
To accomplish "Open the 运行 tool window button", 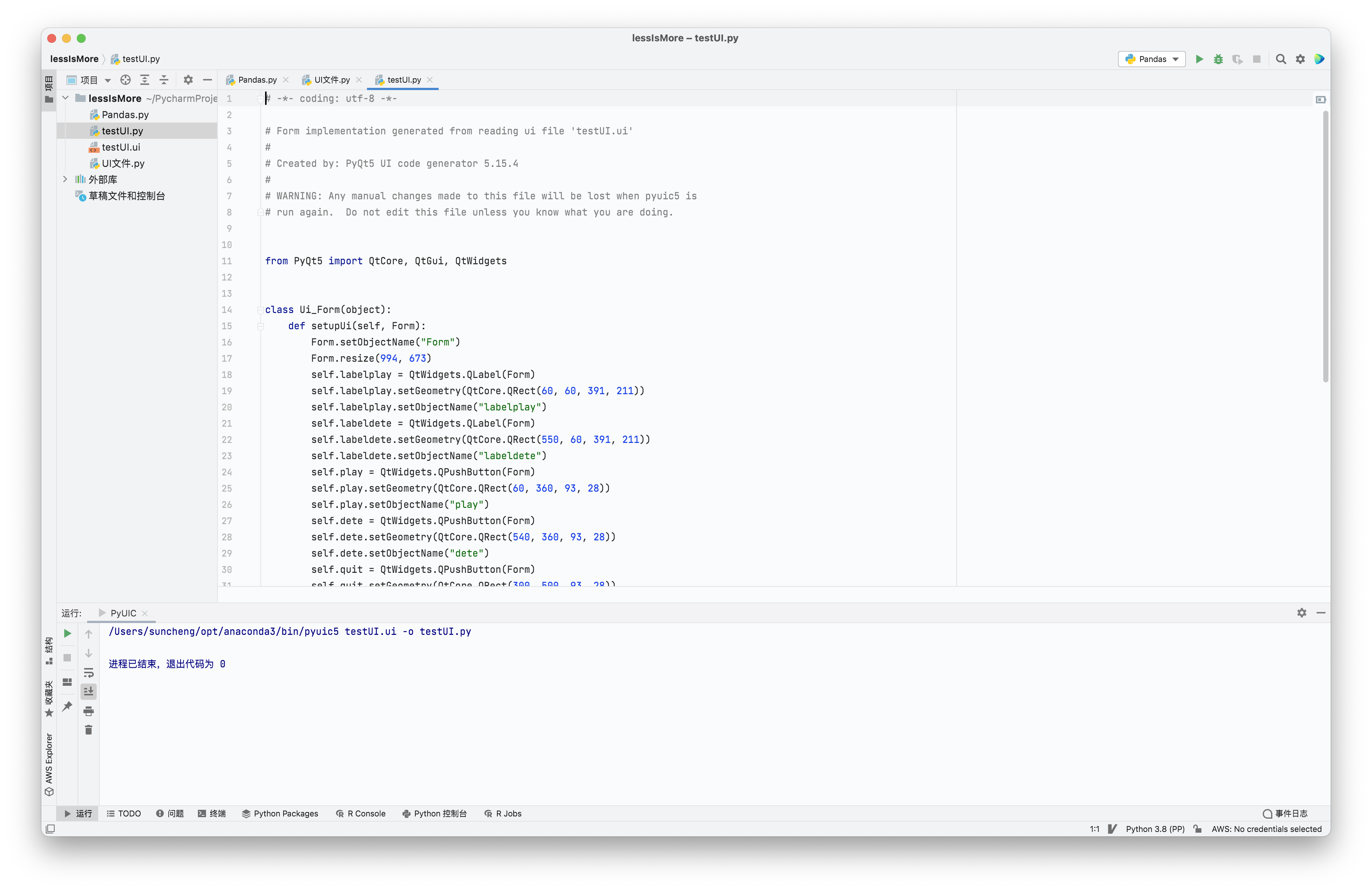I will (78, 813).
